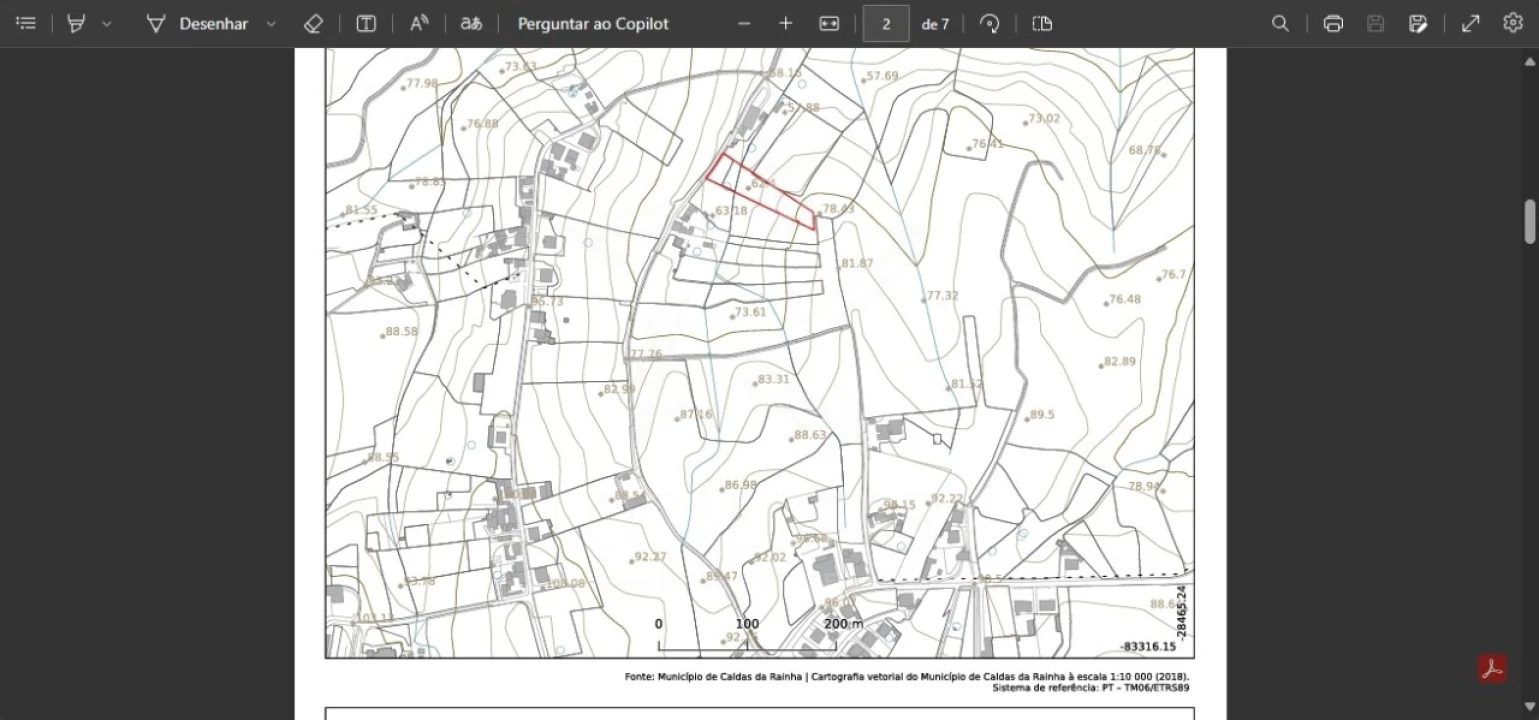Rotate the PDF page
Image resolution: width=1539 pixels, height=720 pixels.
tap(990, 23)
